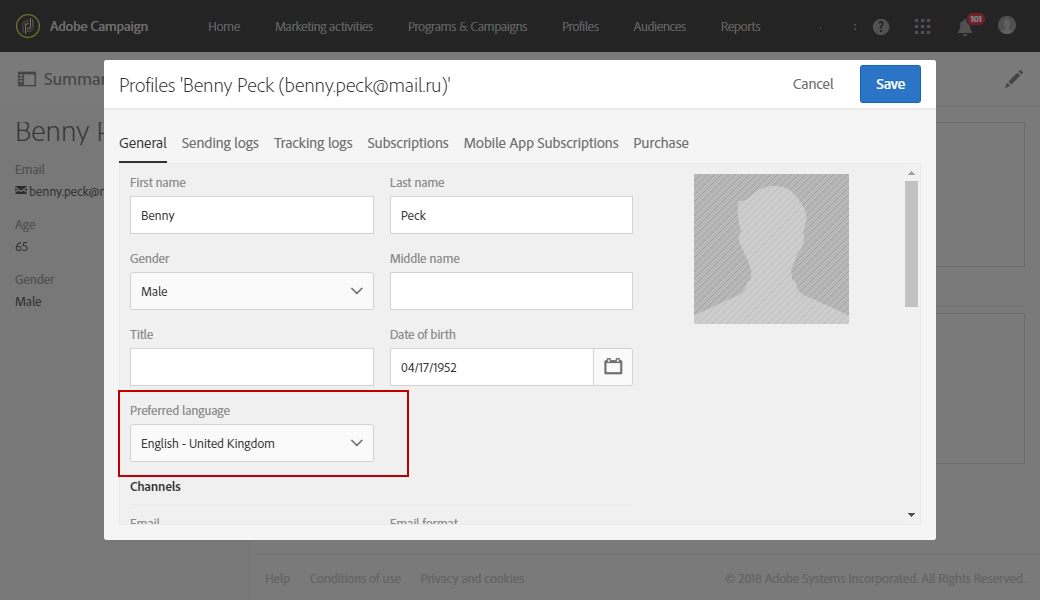
Task: Check notifications via the bell icon
Action: pos(964,26)
